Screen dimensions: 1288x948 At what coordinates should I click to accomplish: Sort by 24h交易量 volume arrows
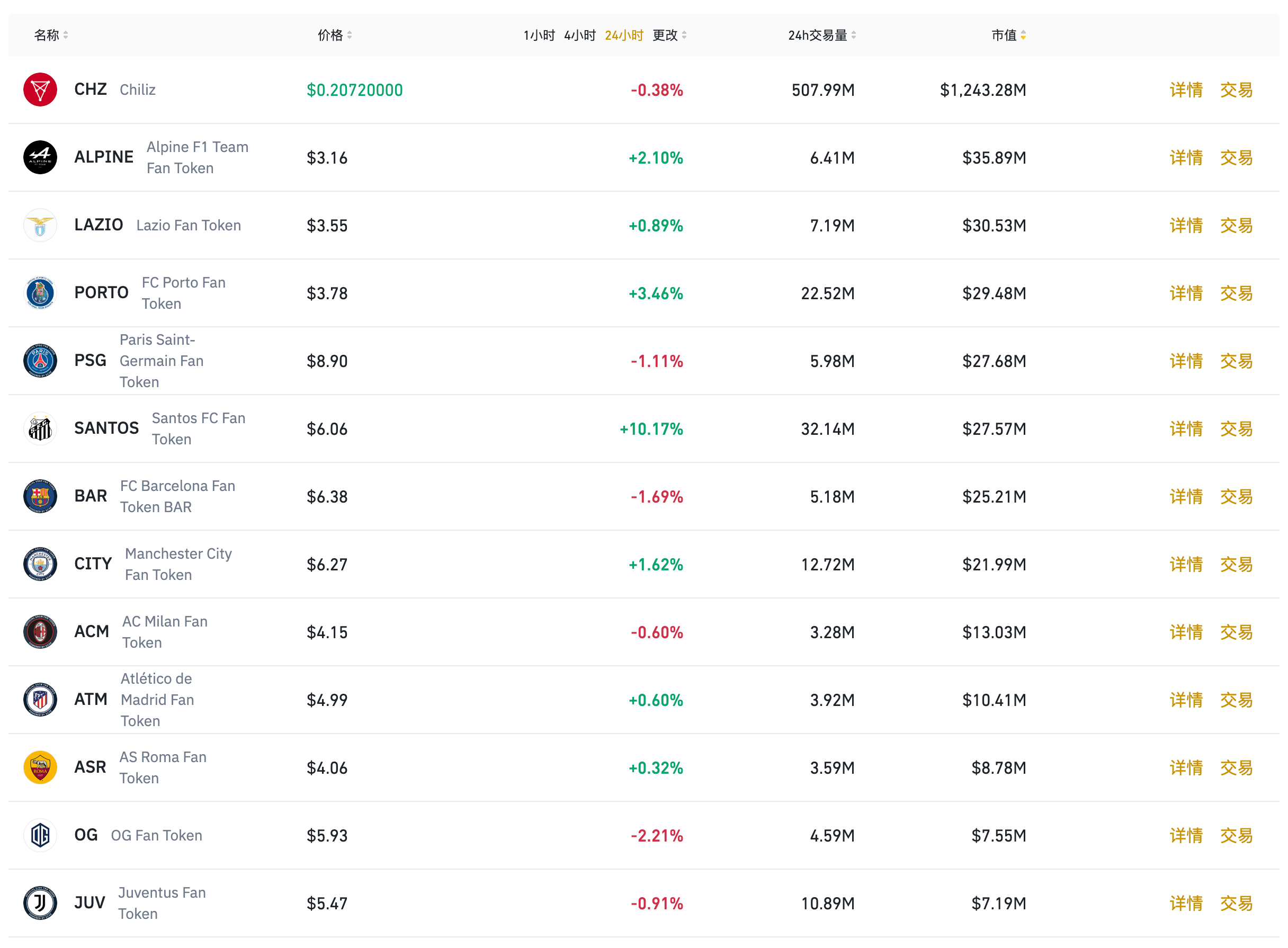pyautogui.click(x=853, y=35)
